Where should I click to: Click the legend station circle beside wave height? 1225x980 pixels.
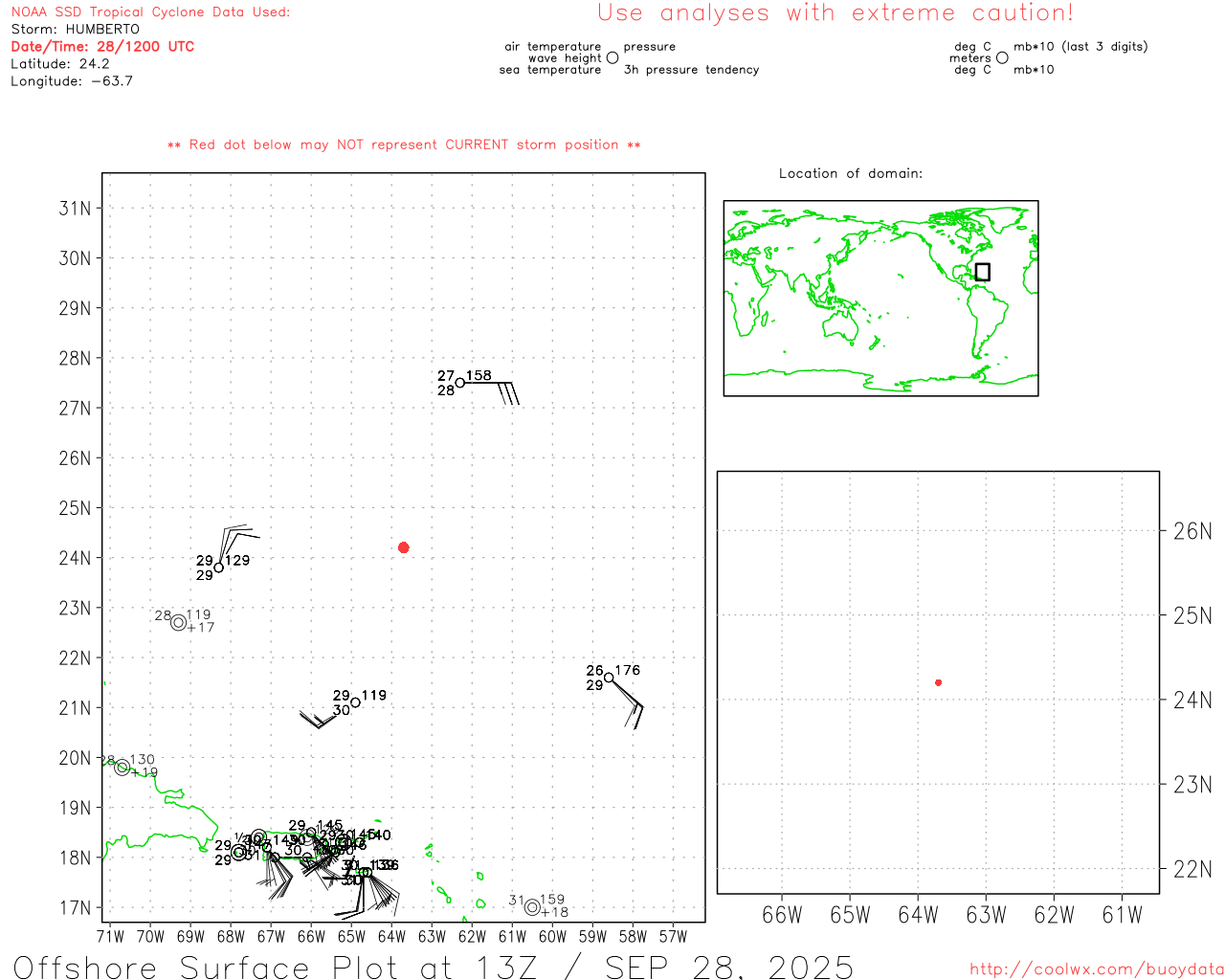[x=612, y=58]
